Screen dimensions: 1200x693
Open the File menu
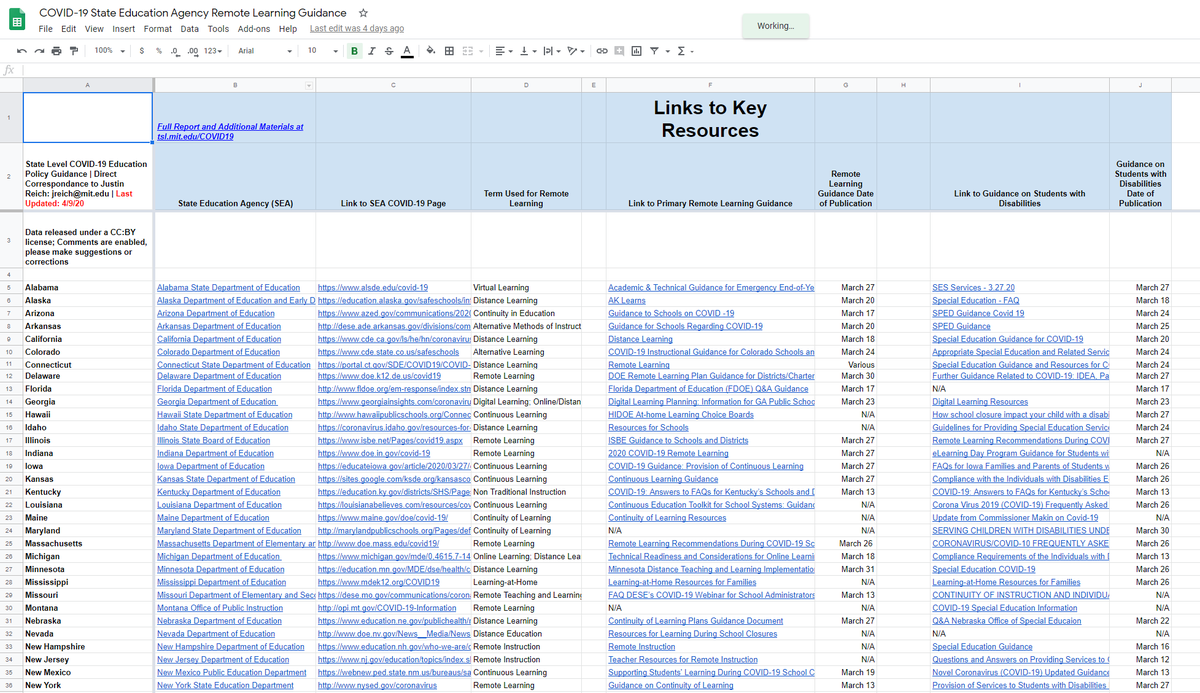pyautogui.click(x=45, y=29)
